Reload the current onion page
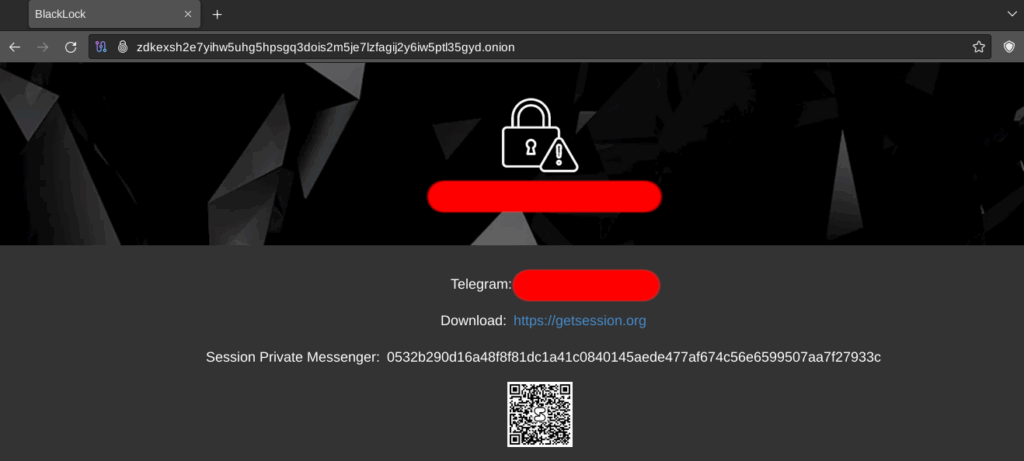1024x461 pixels. [71, 47]
